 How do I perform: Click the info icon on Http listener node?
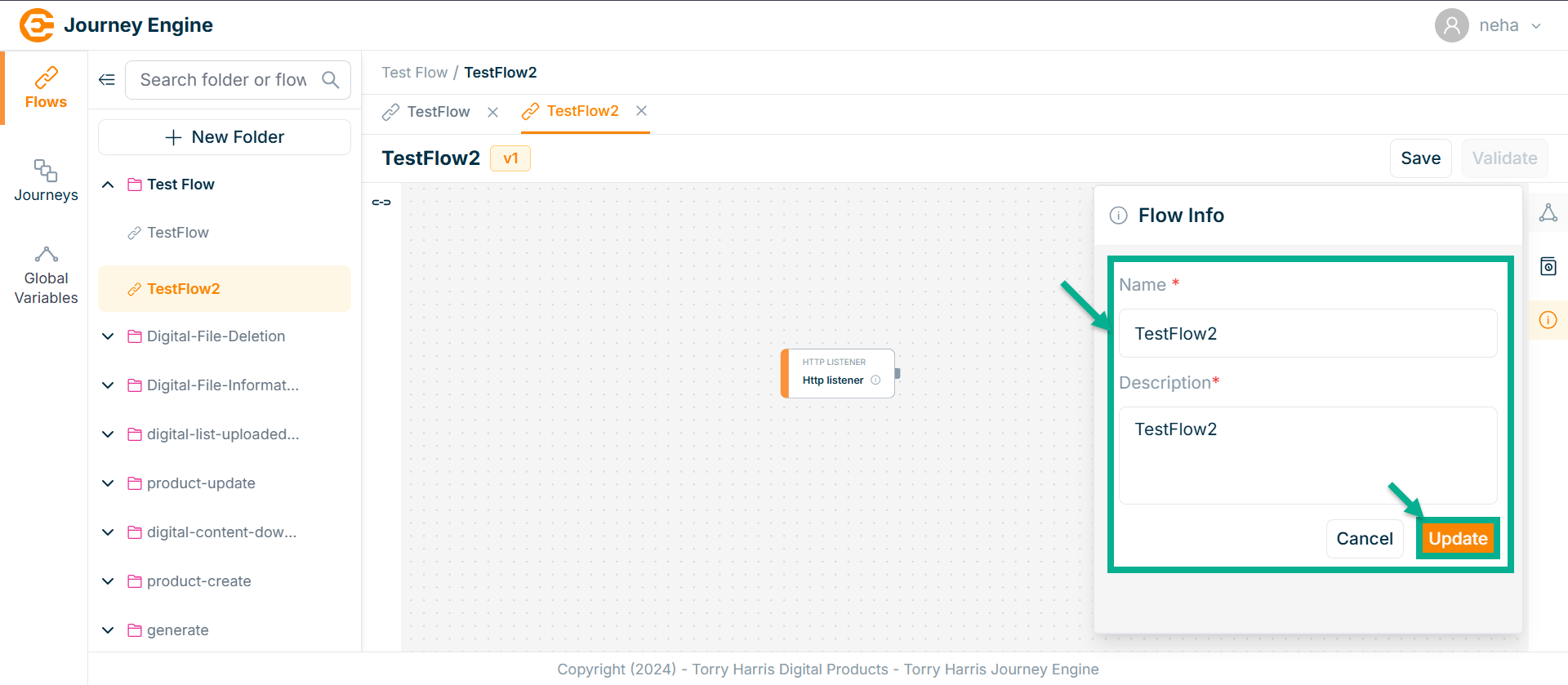875,380
